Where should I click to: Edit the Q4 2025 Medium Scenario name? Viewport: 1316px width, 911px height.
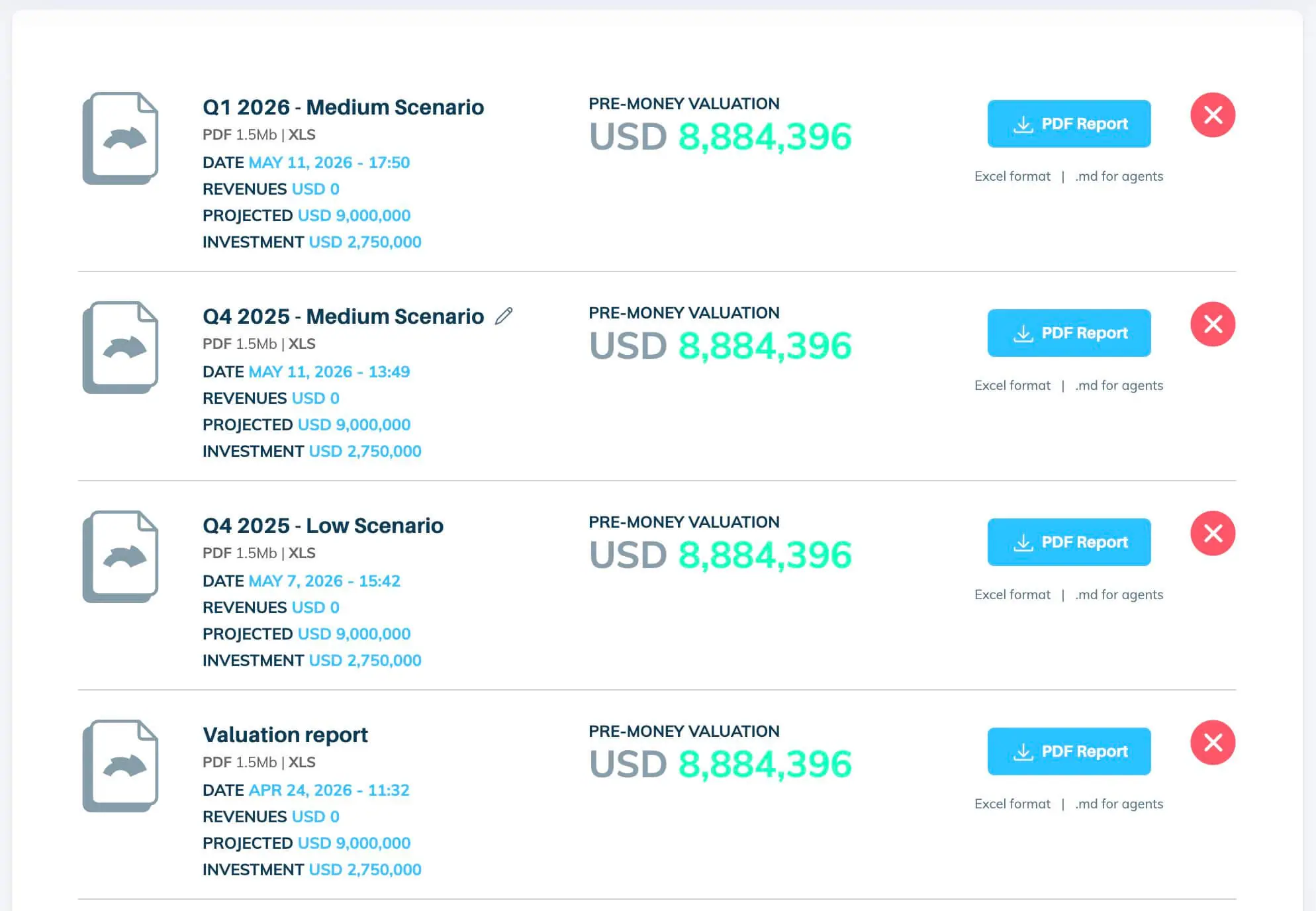click(504, 316)
